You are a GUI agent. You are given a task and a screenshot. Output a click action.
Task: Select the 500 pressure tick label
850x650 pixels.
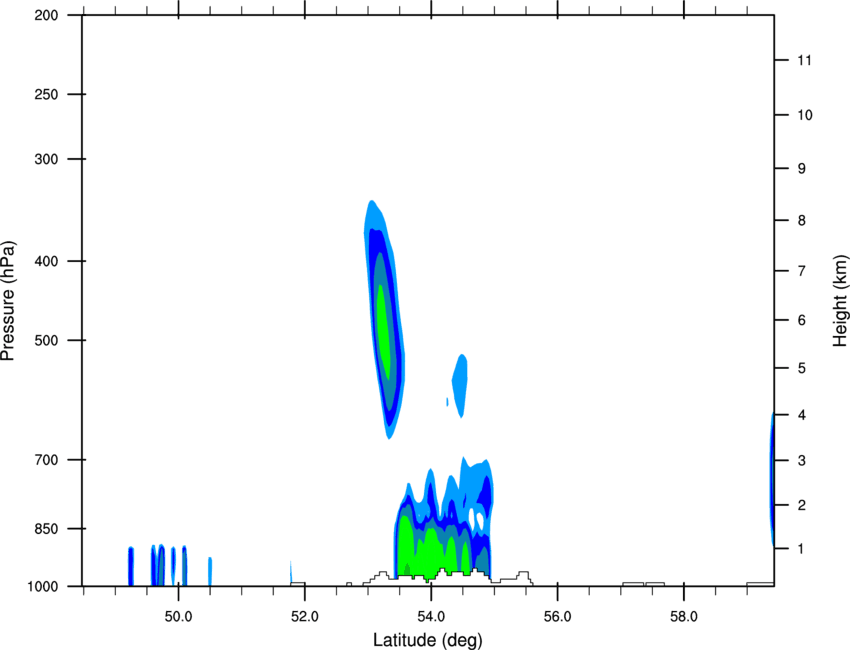click(46, 340)
